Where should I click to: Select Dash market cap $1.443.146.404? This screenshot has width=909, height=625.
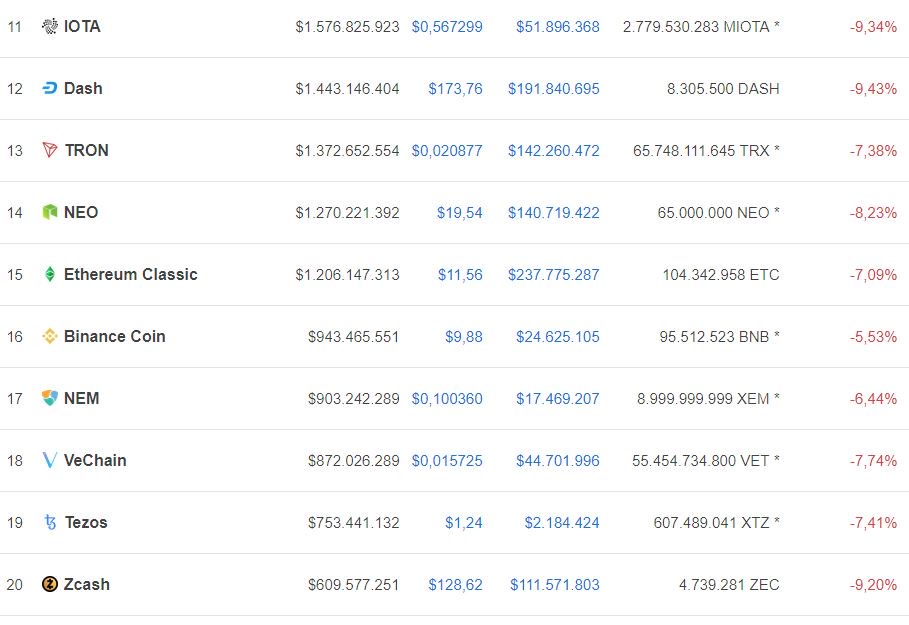pyautogui.click(x=347, y=89)
